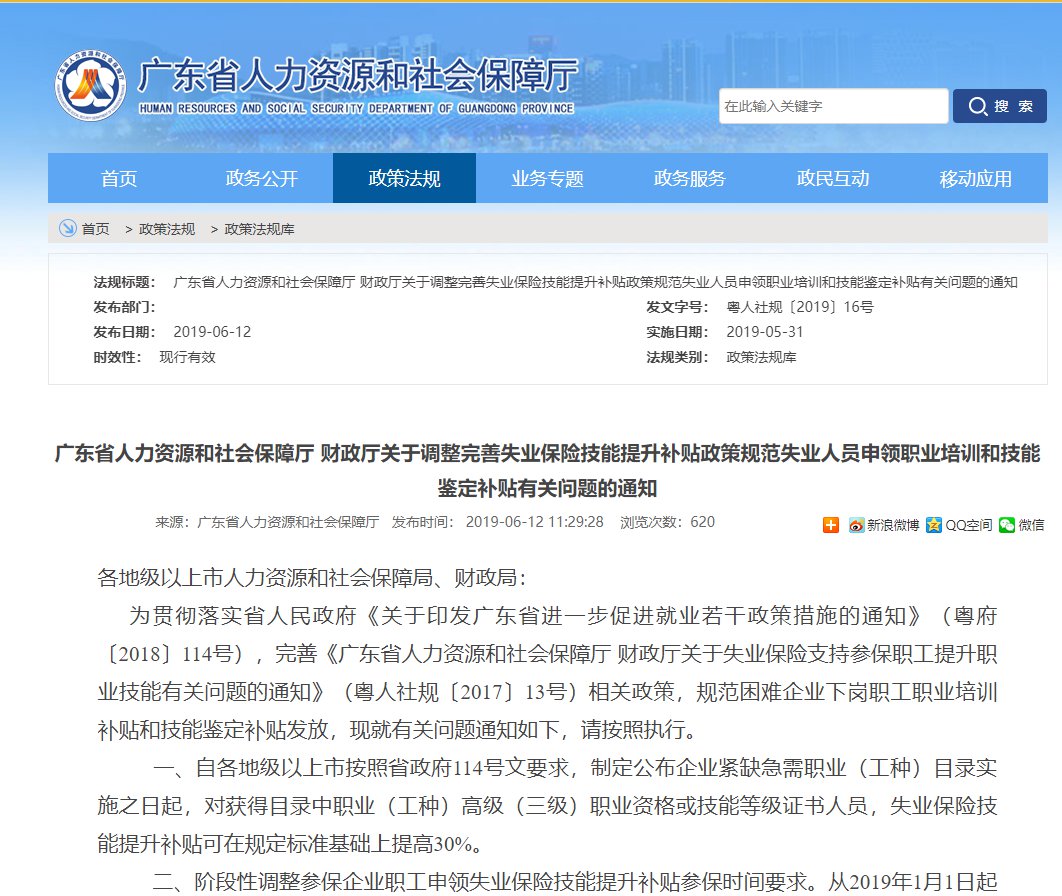Share to QQ空间 using its star icon

click(934, 524)
